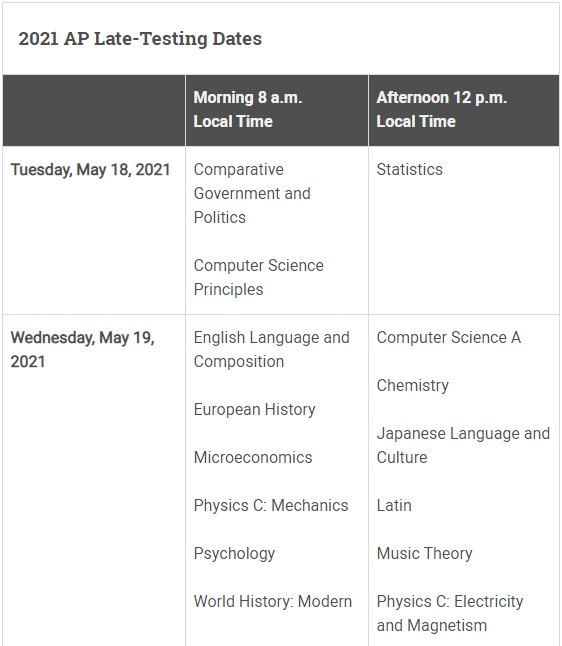Click the Psychology exam entry
This screenshot has width=562, height=646.
[234, 554]
